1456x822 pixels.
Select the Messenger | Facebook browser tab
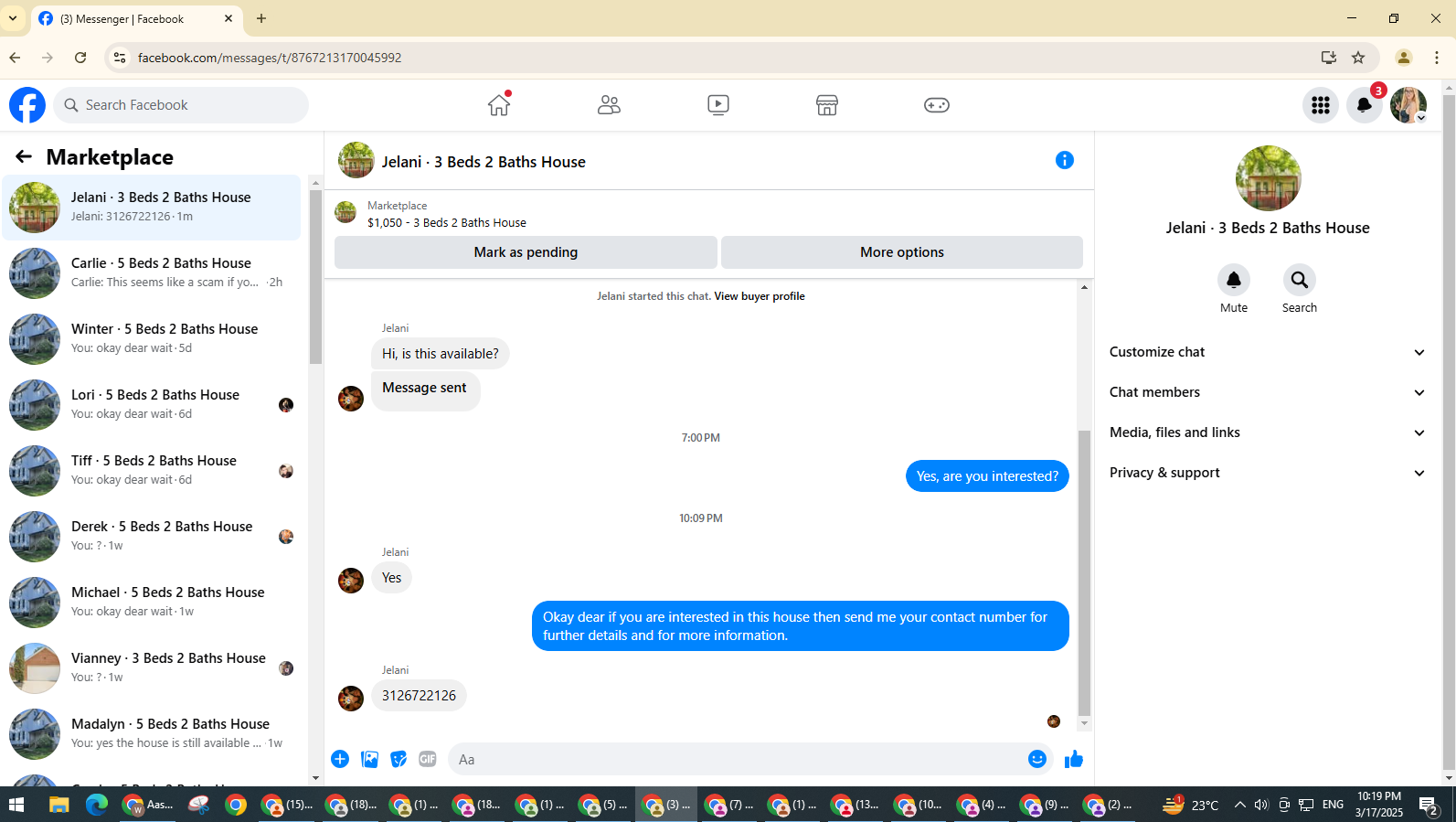pos(135,18)
